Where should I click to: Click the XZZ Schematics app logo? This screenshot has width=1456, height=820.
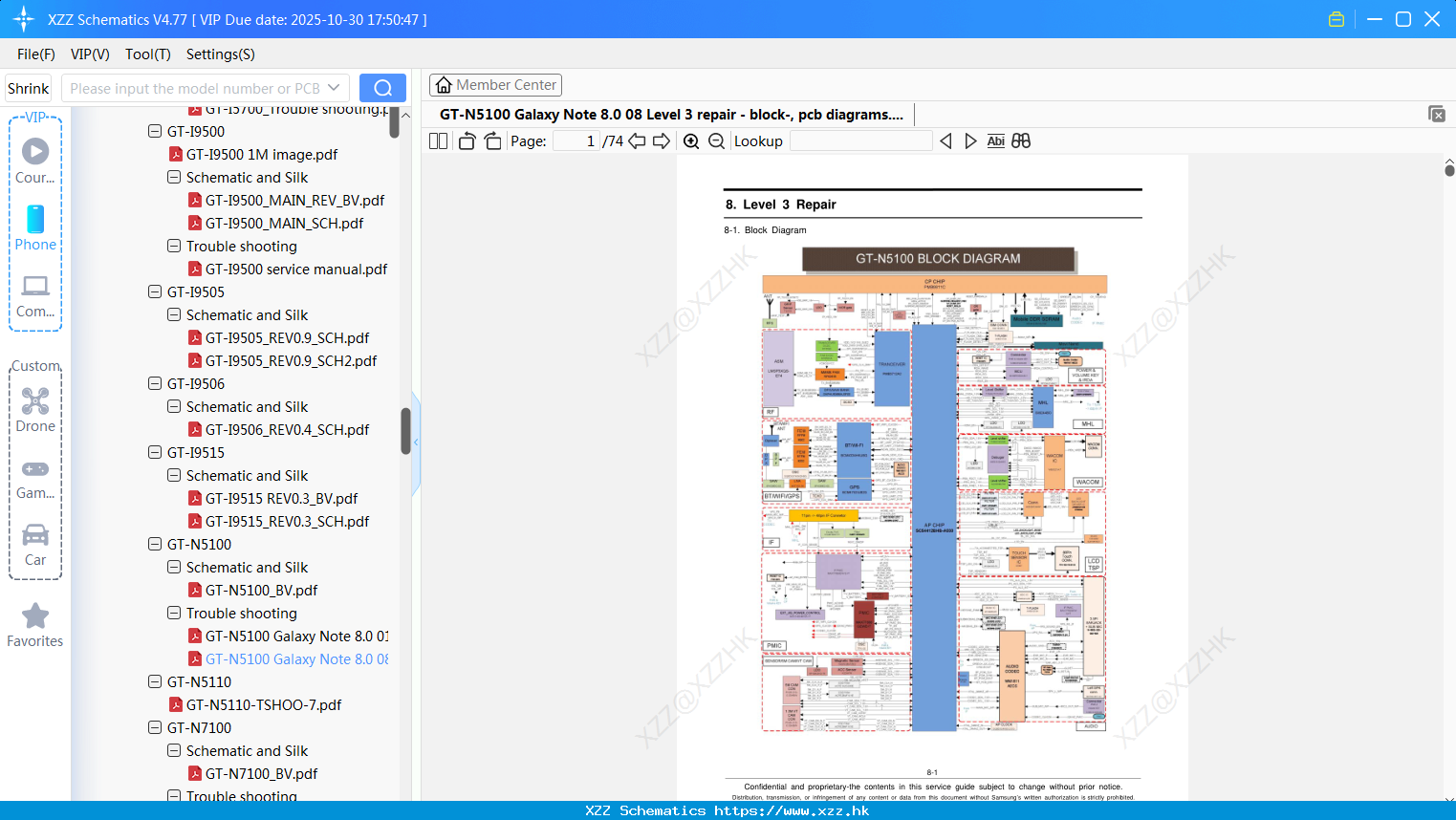pos(24,19)
